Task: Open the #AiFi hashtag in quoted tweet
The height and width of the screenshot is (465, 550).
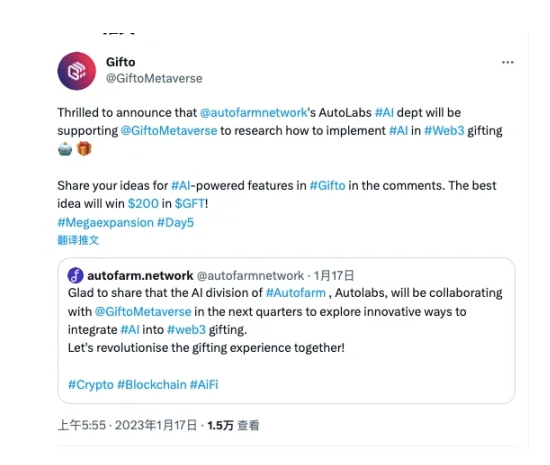Action: click(204, 385)
